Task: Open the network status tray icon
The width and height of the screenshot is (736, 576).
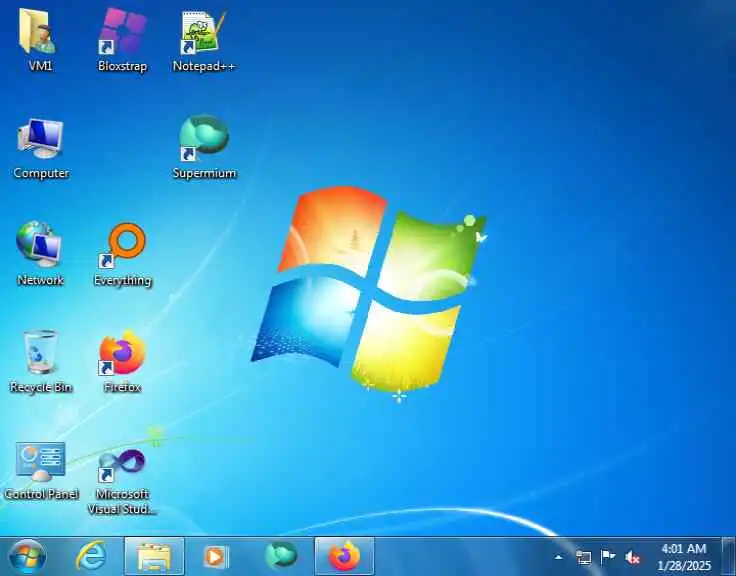Action: point(583,557)
